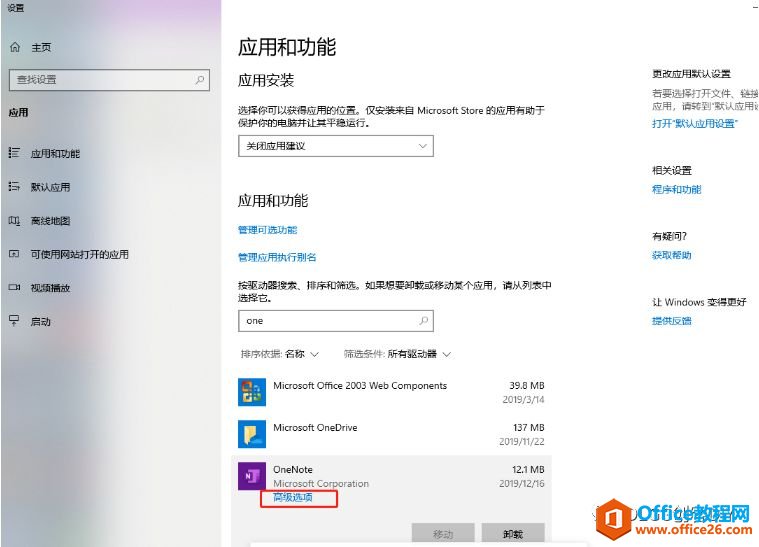Click the 移动 move button

[x=443, y=533]
